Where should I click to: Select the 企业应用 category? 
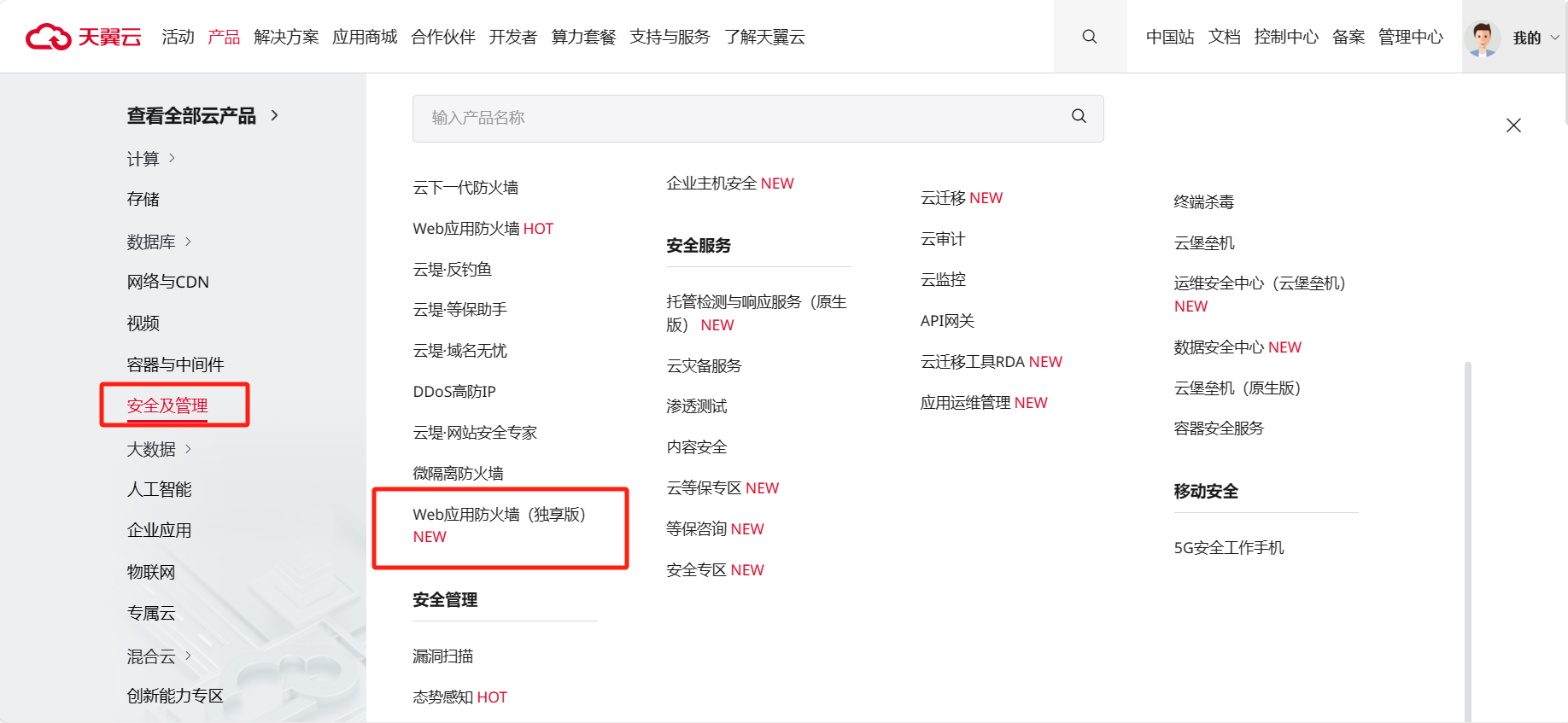point(160,530)
